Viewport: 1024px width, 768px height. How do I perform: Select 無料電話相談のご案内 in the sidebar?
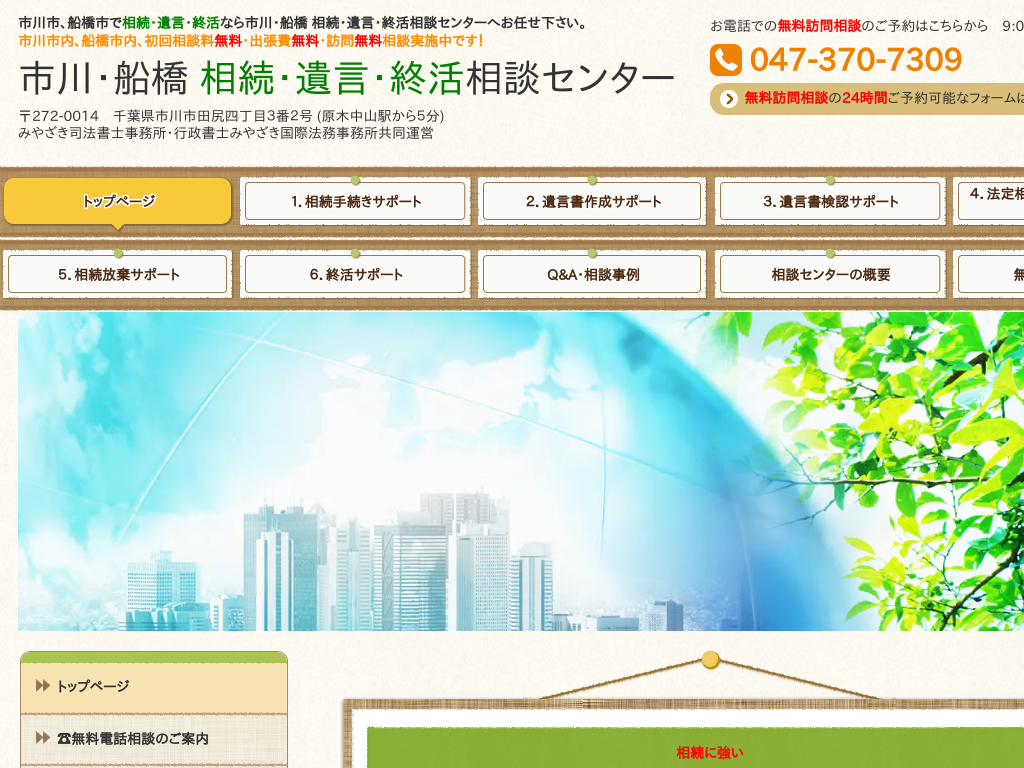[154, 738]
